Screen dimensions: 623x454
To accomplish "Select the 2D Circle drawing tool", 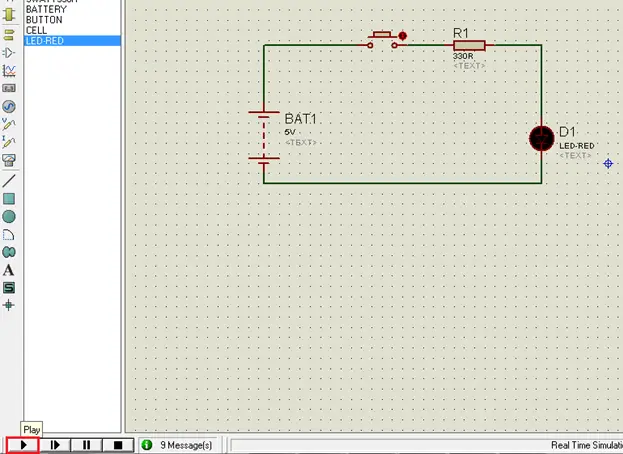I will coord(9,217).
